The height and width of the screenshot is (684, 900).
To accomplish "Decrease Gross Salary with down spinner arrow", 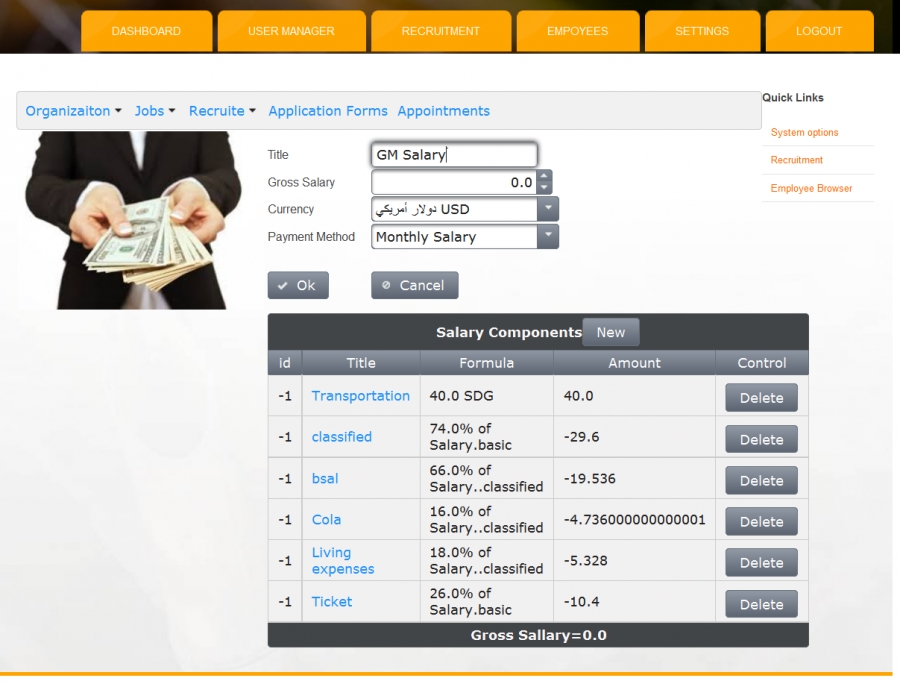I will (544, 188).
